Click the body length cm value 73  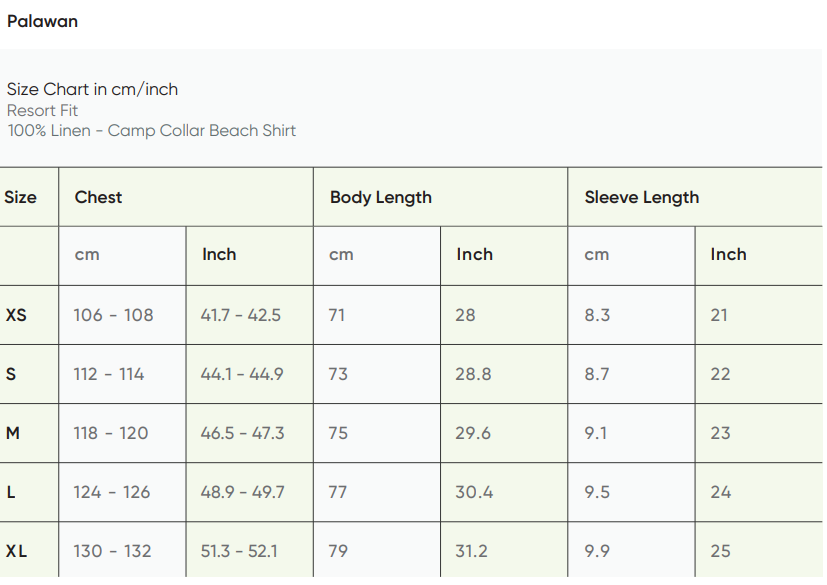point(338,374)
